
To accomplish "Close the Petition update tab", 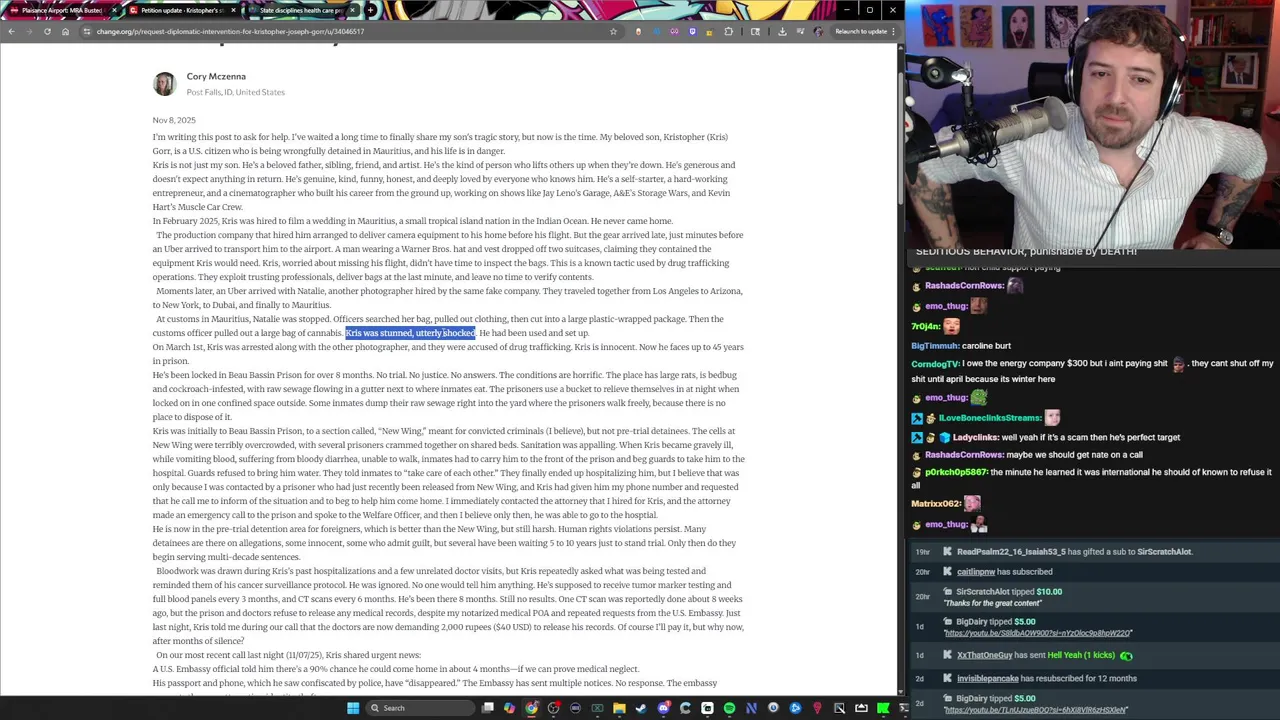I will pos(233,10).
